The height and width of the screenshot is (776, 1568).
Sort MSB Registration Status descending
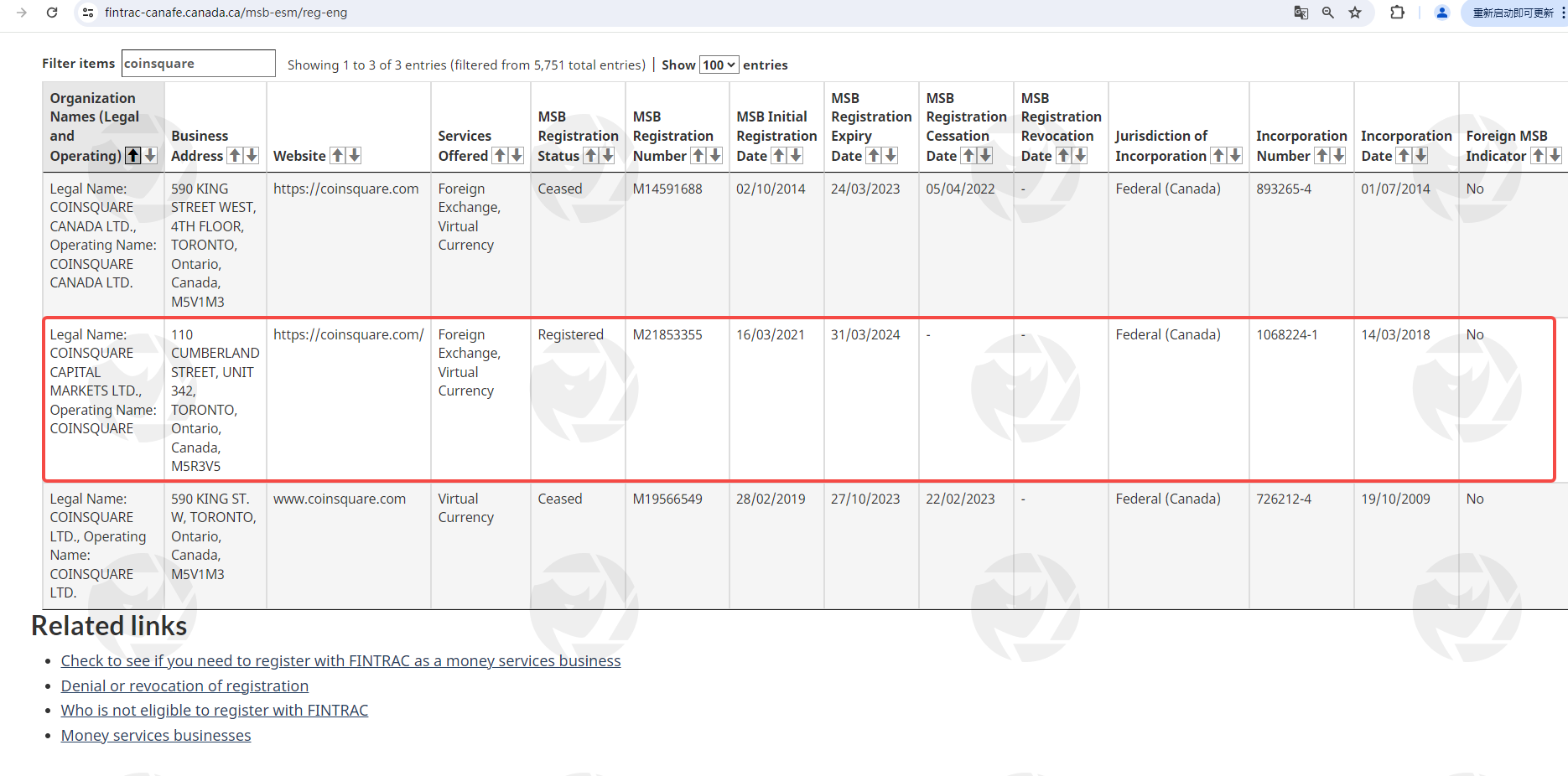(608, 156)
